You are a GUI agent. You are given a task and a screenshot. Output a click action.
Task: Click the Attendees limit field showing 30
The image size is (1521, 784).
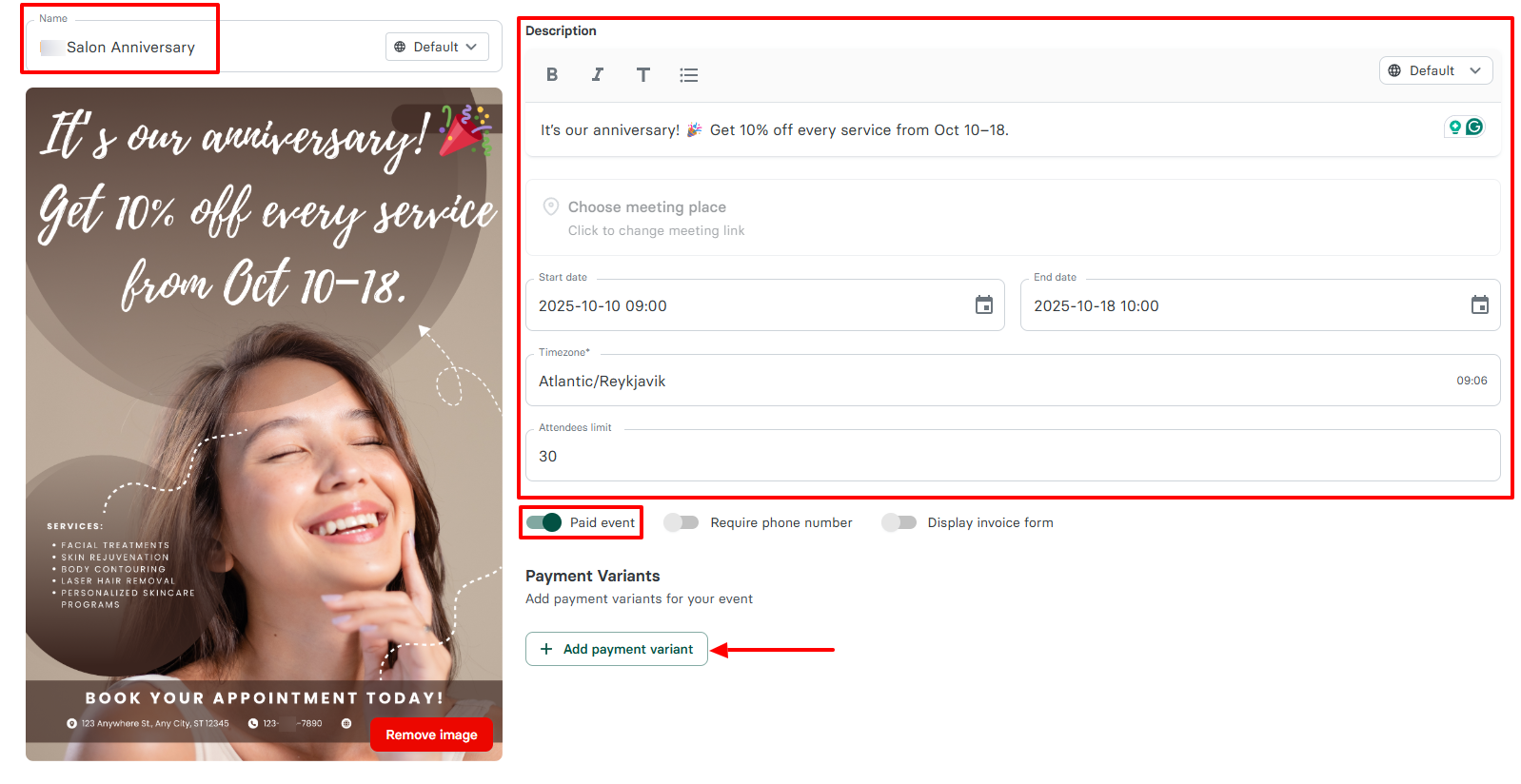click(x=1013, y=456)
